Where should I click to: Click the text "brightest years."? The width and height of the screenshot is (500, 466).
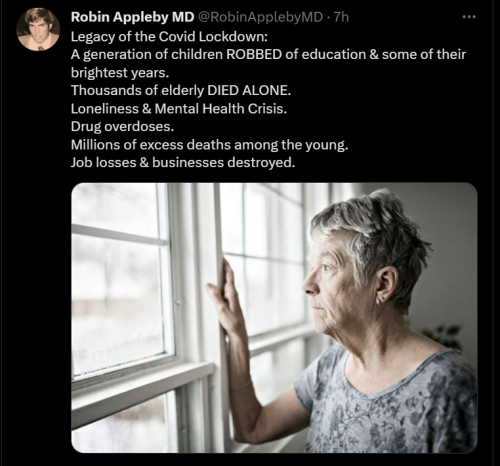point(120,73)
